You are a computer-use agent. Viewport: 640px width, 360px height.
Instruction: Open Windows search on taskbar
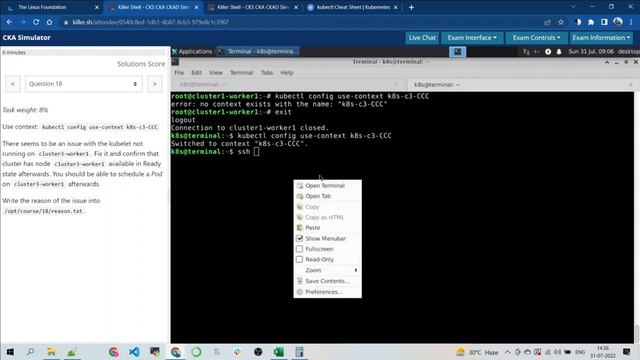[x=30, y=352]
